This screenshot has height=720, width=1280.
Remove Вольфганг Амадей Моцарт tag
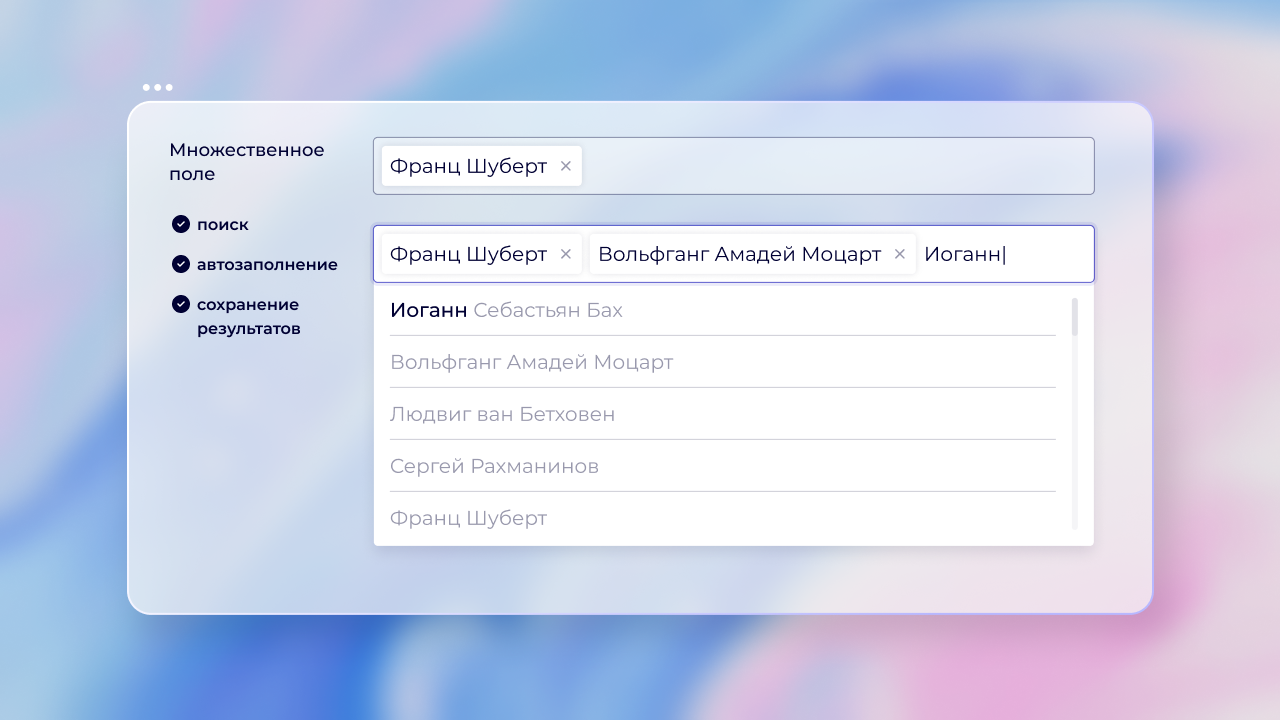tap(900, 254)
